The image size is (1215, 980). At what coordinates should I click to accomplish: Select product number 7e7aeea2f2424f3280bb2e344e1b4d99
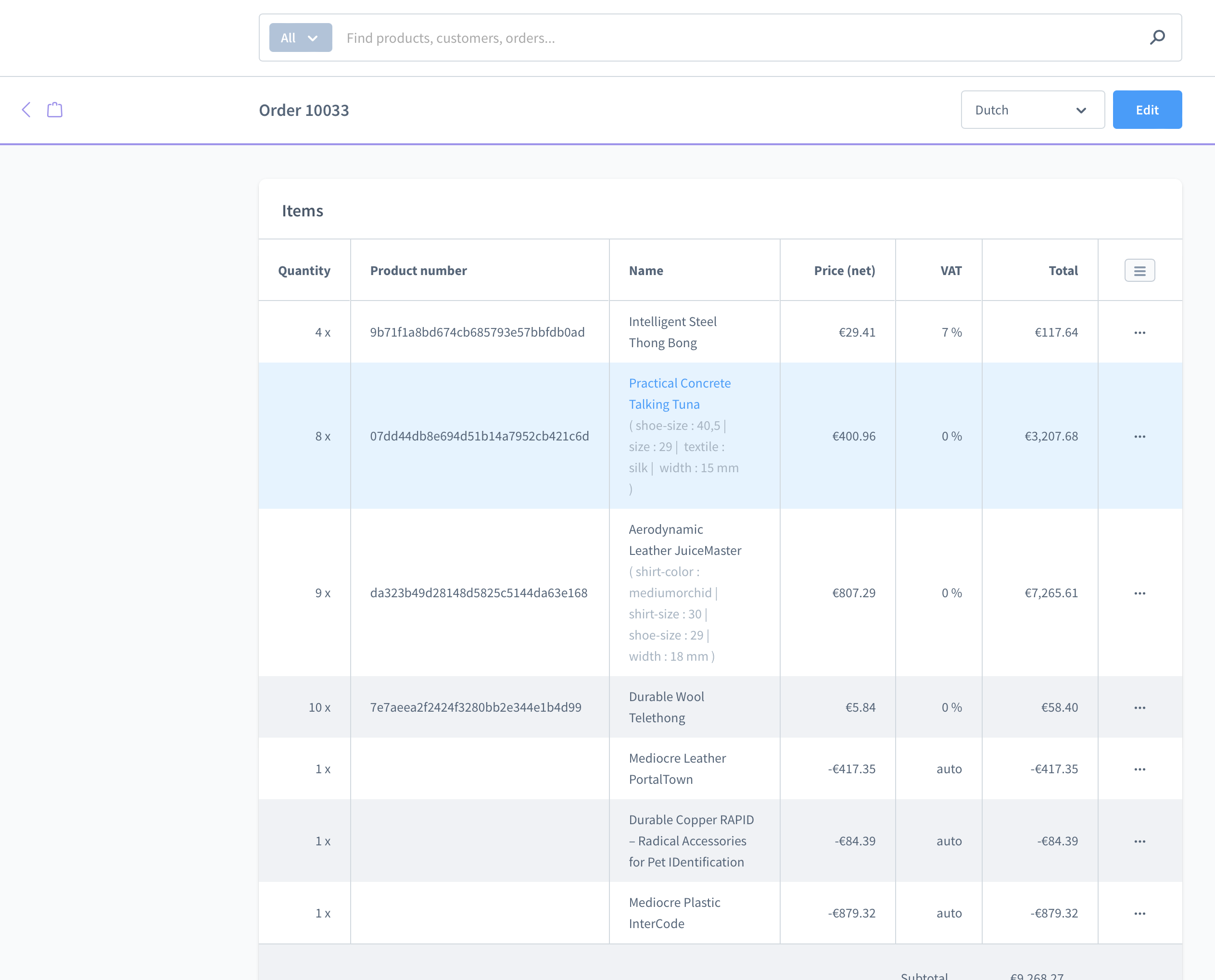475,708
